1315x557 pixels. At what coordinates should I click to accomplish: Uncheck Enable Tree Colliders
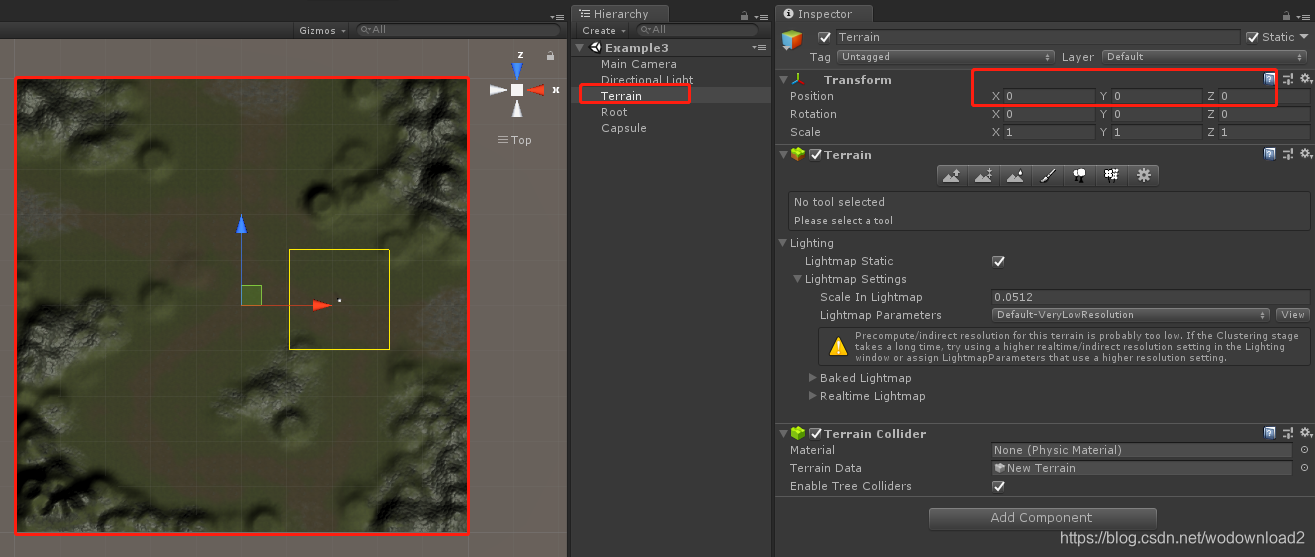click(998, 486)
